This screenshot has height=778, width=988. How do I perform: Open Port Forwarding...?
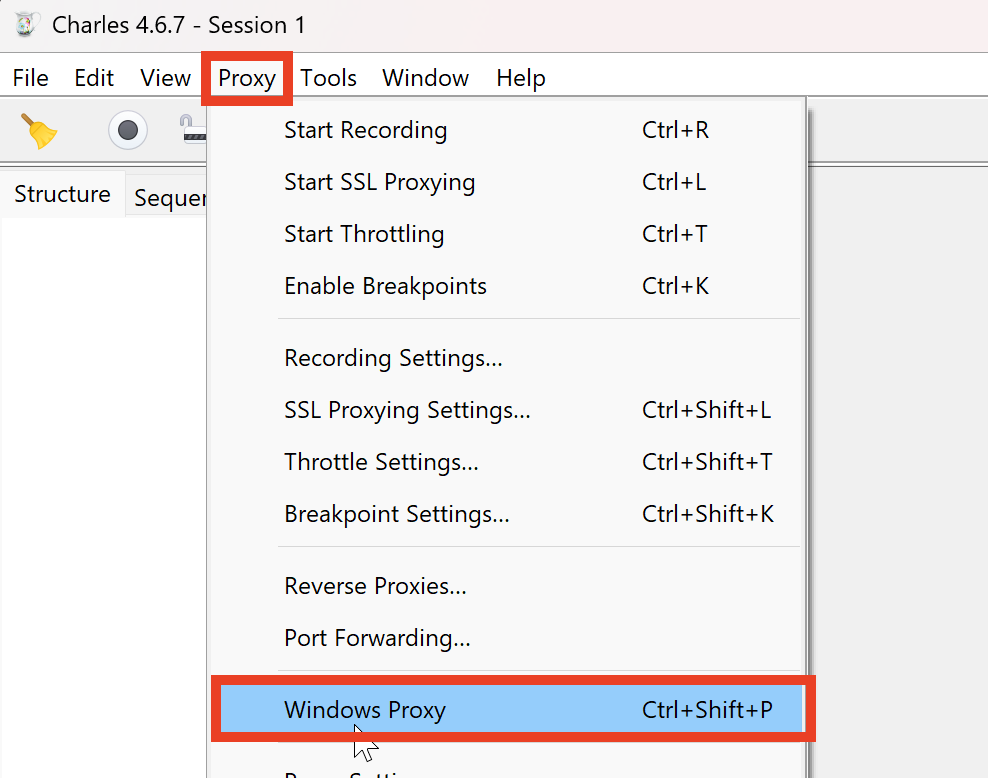pos(507,638)
